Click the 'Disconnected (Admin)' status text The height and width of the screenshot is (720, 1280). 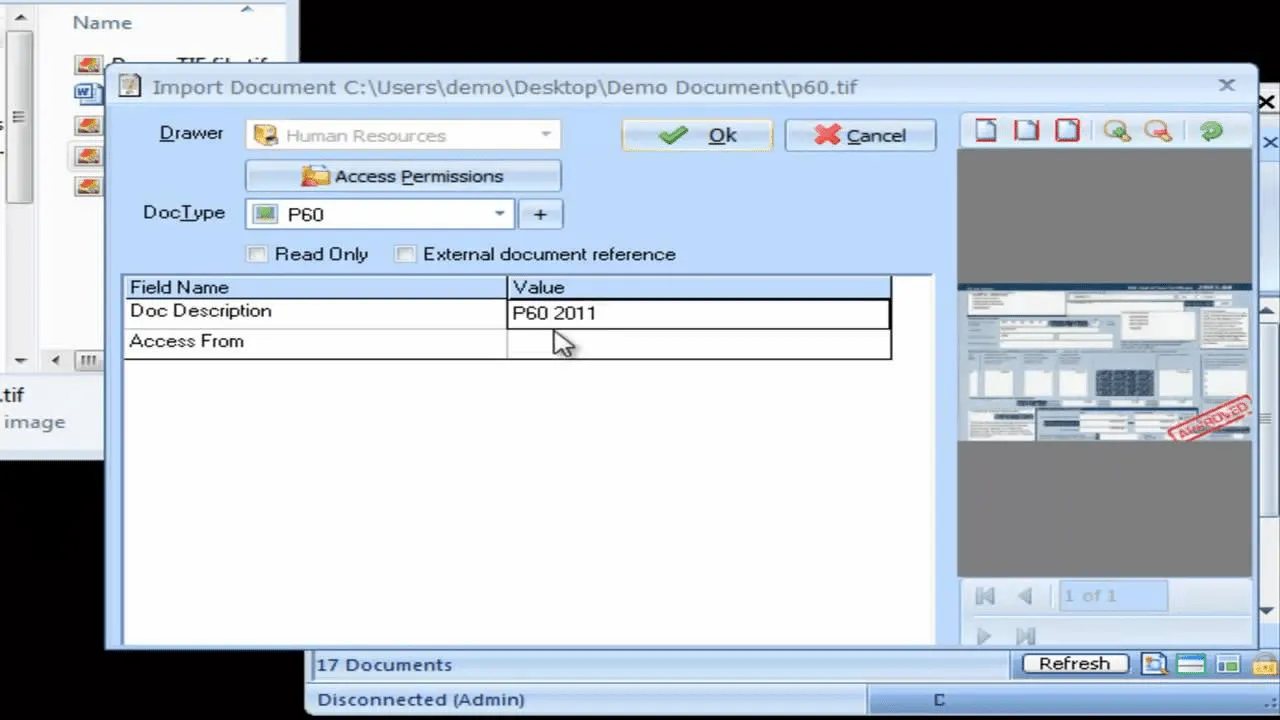pos(420,700)
